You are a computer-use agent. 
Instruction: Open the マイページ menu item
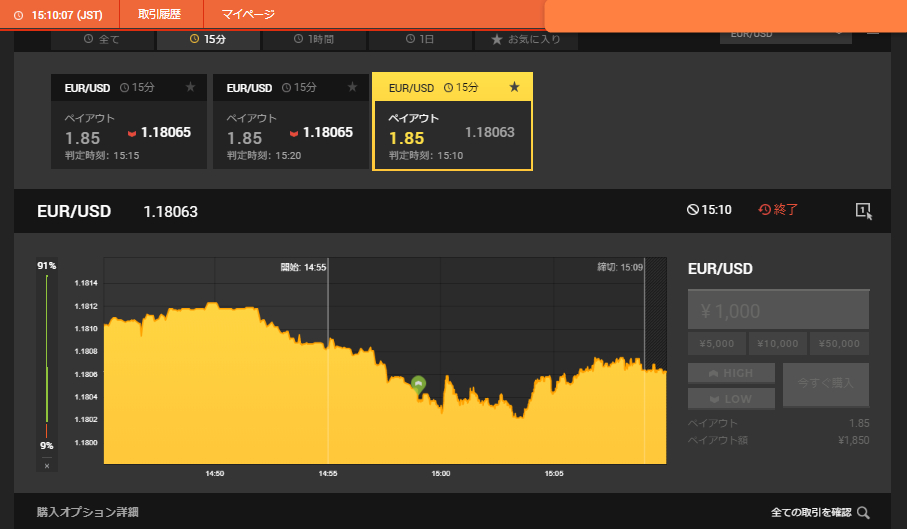tap(248, 14)
